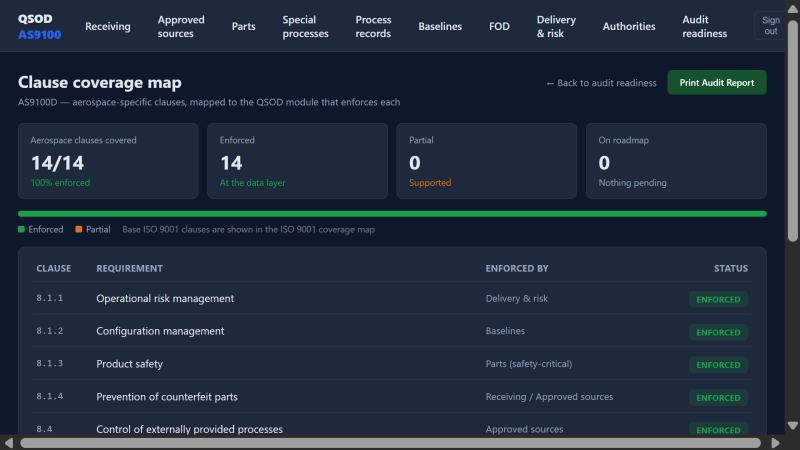Viewport: 800px width, 450px height.
Task: Select Configuration management requirement
Action: pos(160,331)
